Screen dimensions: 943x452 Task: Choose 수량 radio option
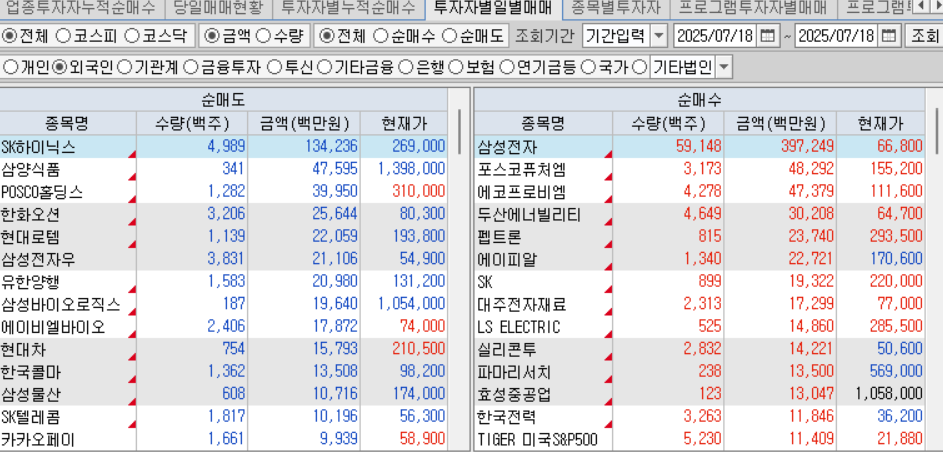pos(263,36)
